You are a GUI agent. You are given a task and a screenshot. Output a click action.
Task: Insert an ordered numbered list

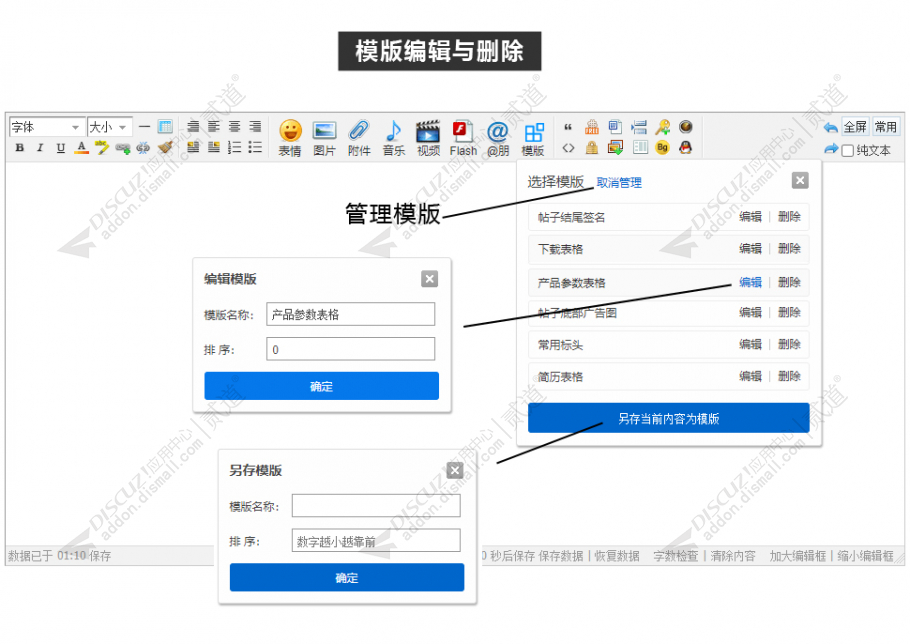tap(234, 147)
